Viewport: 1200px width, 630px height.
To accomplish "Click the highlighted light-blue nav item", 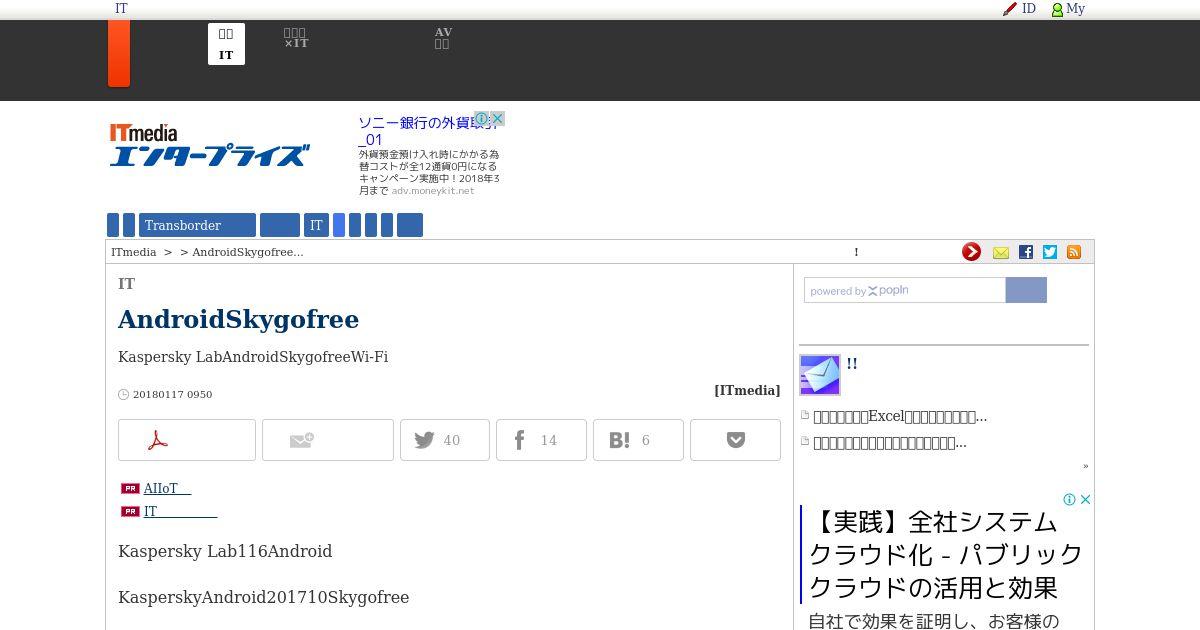I will [339, 225].
